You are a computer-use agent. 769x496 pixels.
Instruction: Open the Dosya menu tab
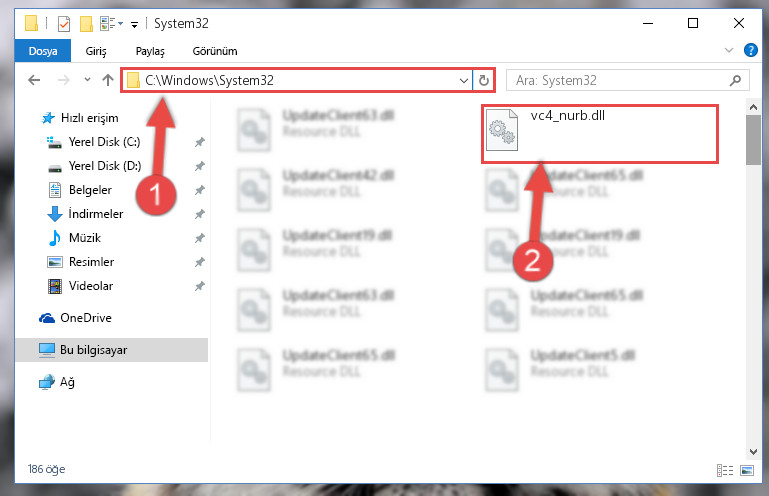tap(43, 51)
